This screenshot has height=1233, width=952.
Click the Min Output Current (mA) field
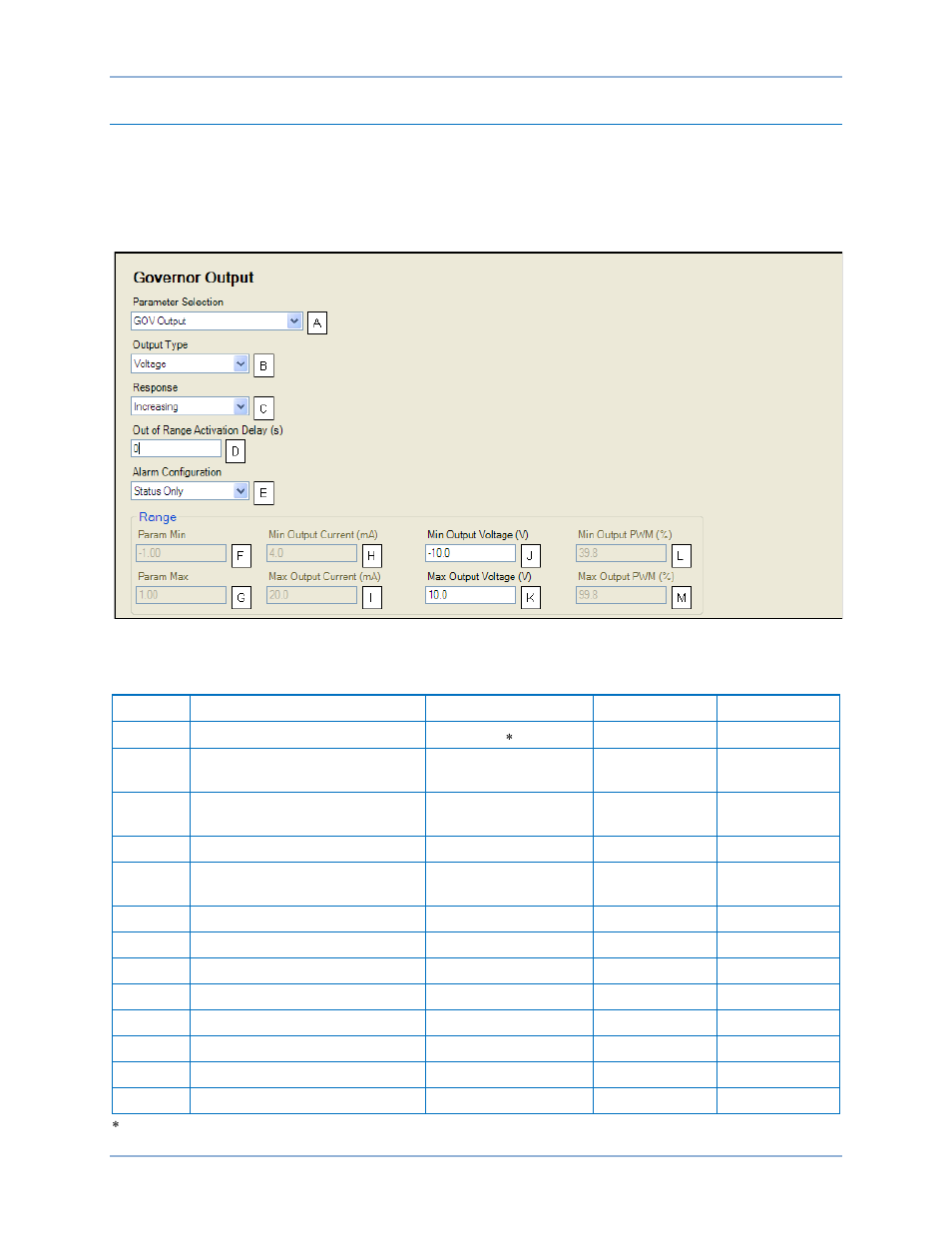(x=311, y=553)
